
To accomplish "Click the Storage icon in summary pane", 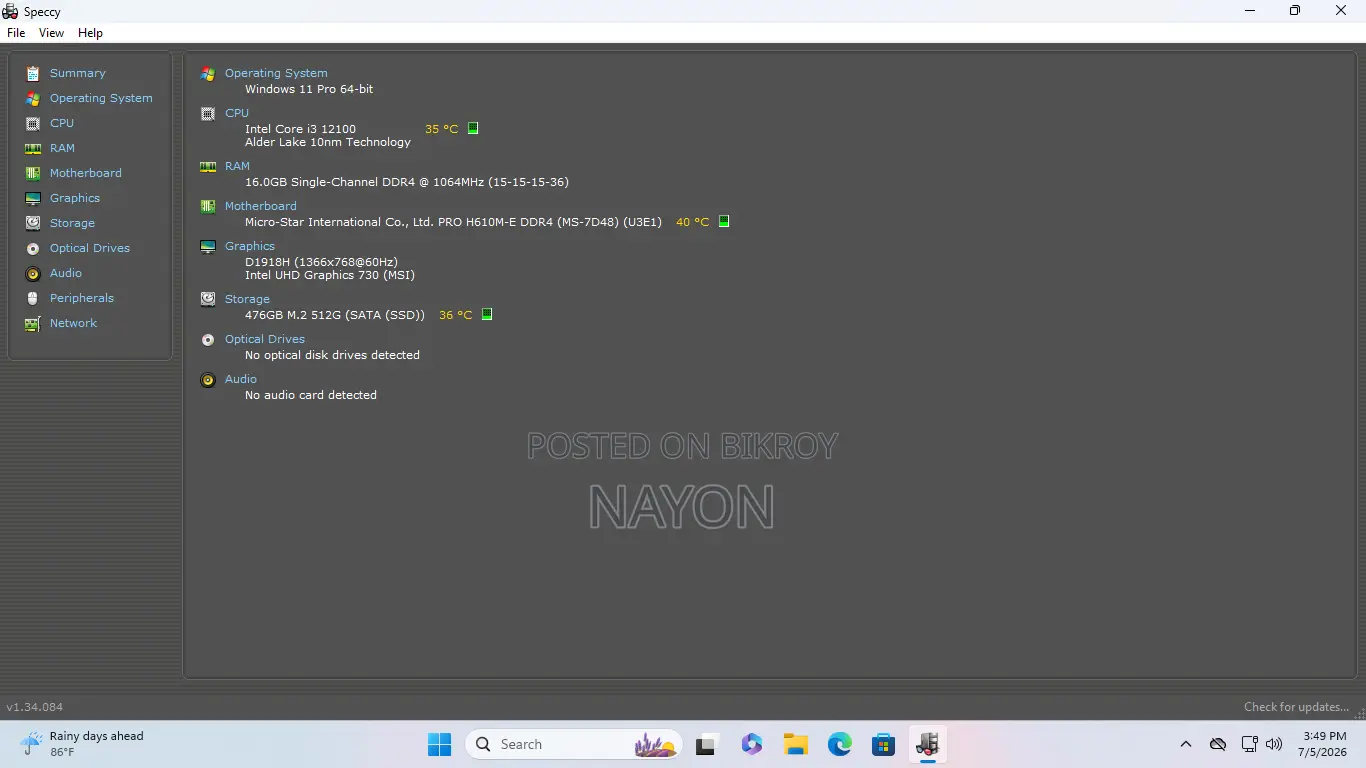I will pos(208,299).
